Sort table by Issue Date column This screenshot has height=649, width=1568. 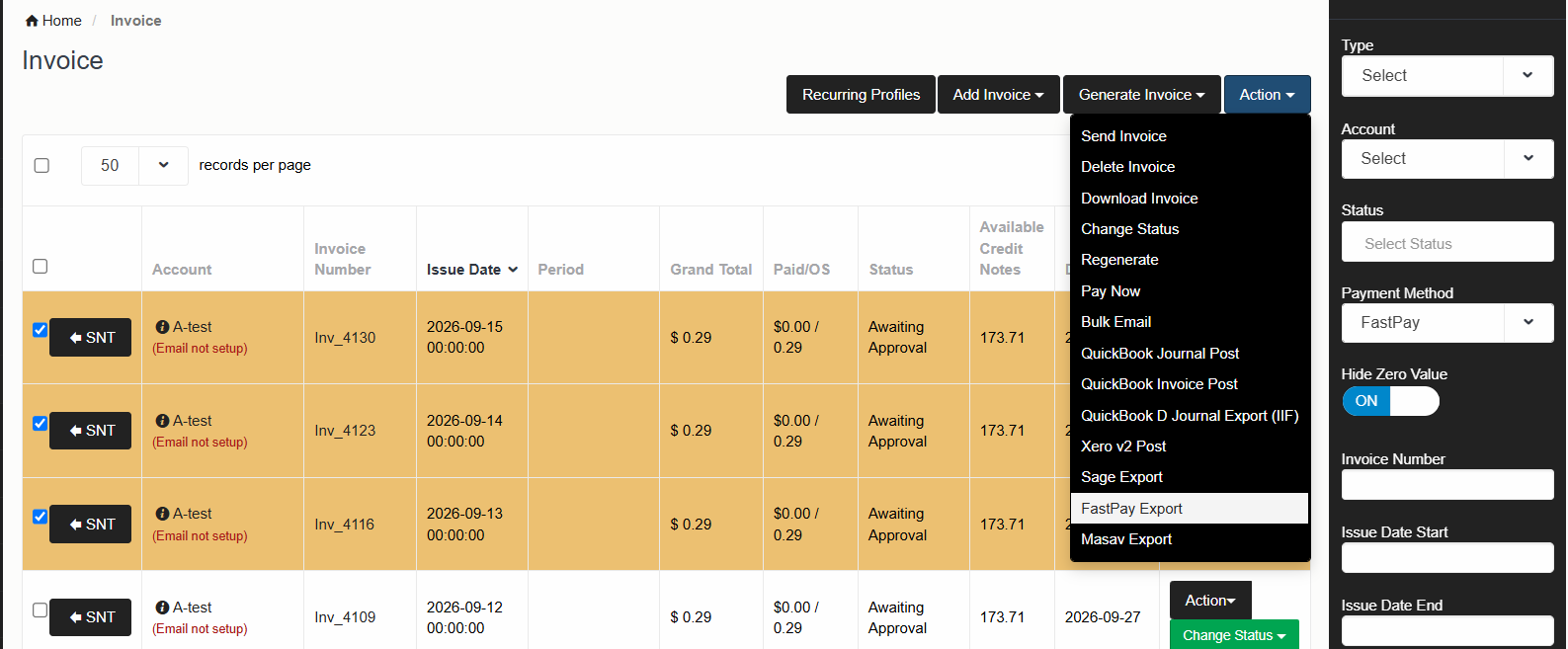coord(471,270)
